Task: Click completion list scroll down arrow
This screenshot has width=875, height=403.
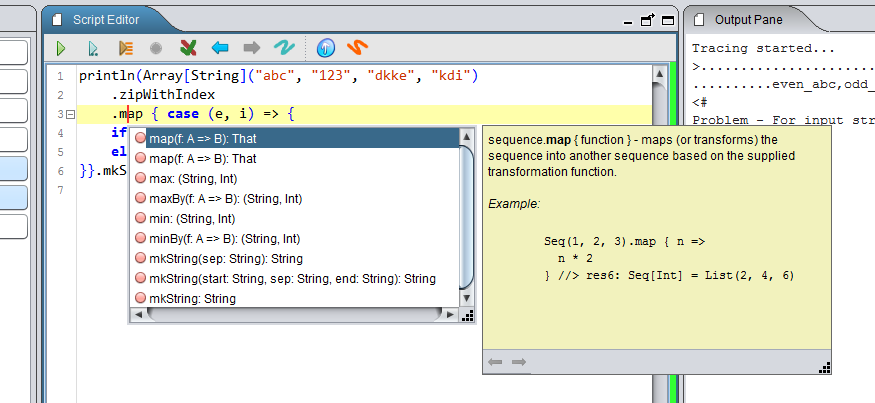Action: pyautogui.click(x=467, y=299)
